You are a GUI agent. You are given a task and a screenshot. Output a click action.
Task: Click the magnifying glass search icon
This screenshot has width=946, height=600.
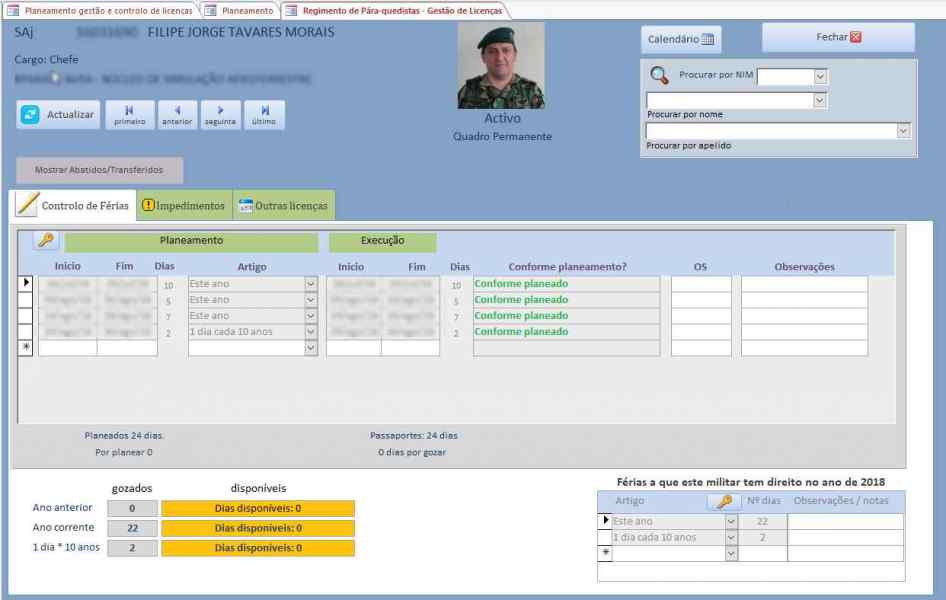[659, 75]
